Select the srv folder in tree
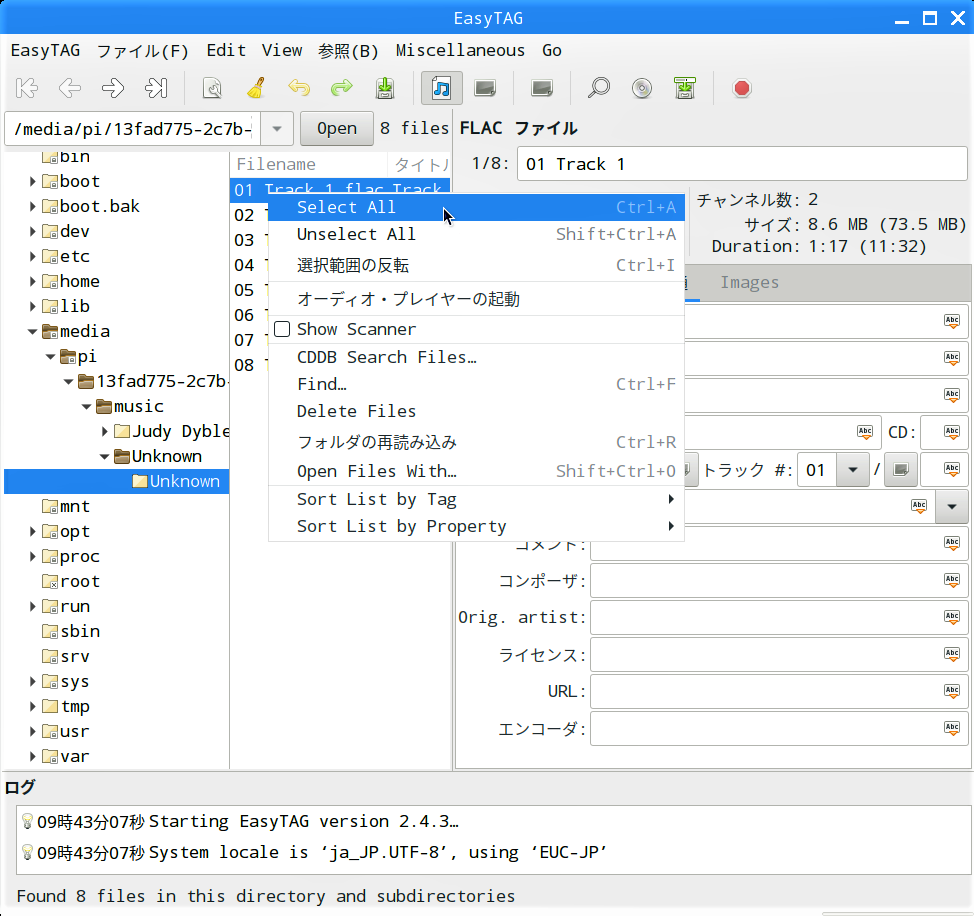Image resolution: width=974 pixels, height=916 pixels. tap(75, 656)
